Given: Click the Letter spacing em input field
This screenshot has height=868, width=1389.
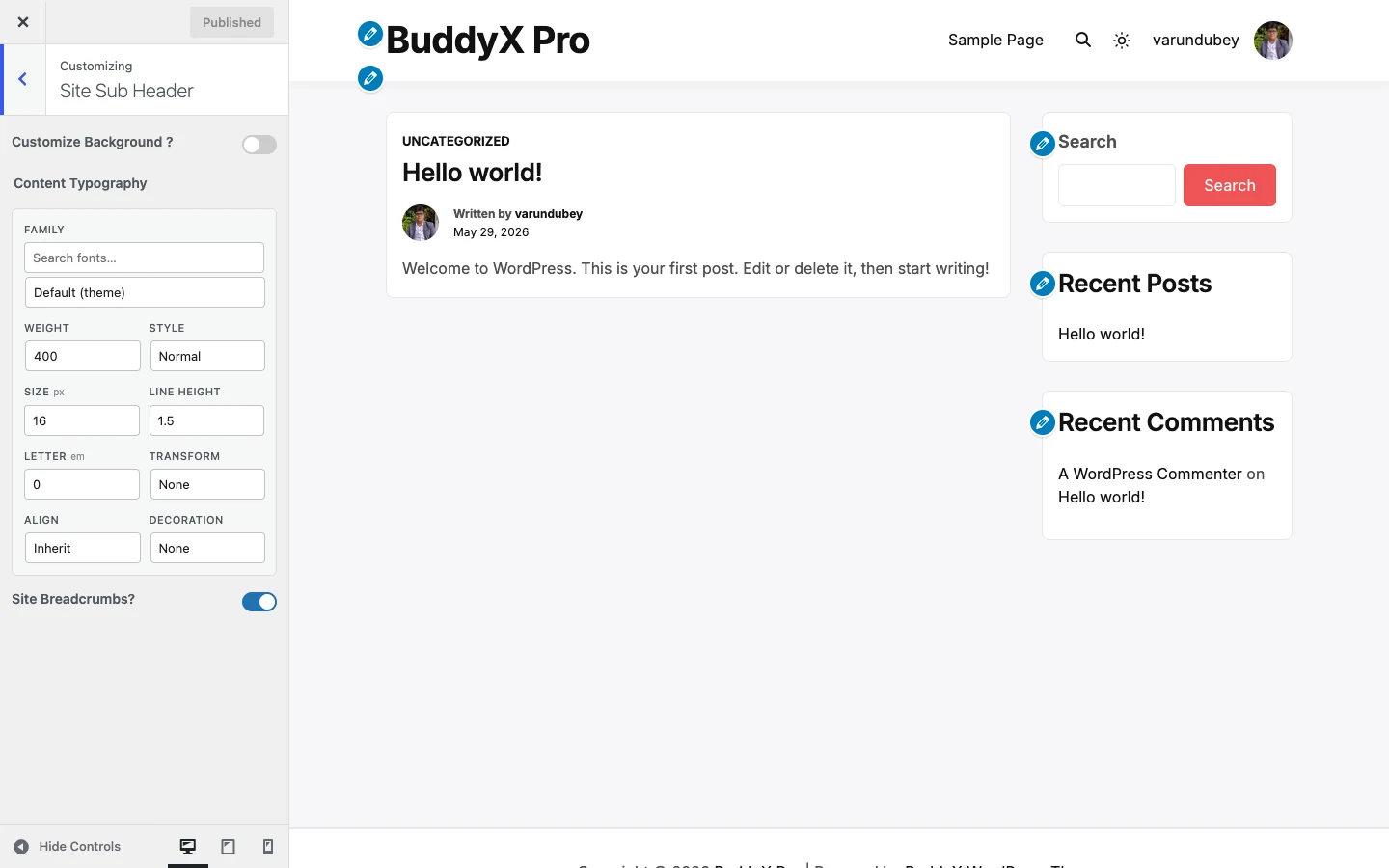Looking at the screenshot, I should tap(82, 484).
